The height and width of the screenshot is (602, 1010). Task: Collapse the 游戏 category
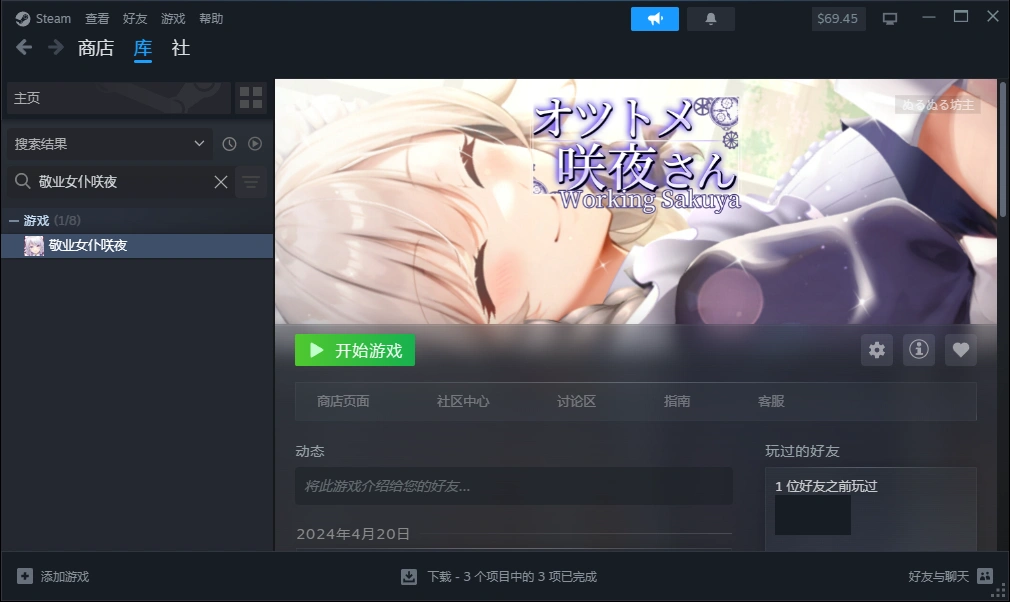[14, 221]
